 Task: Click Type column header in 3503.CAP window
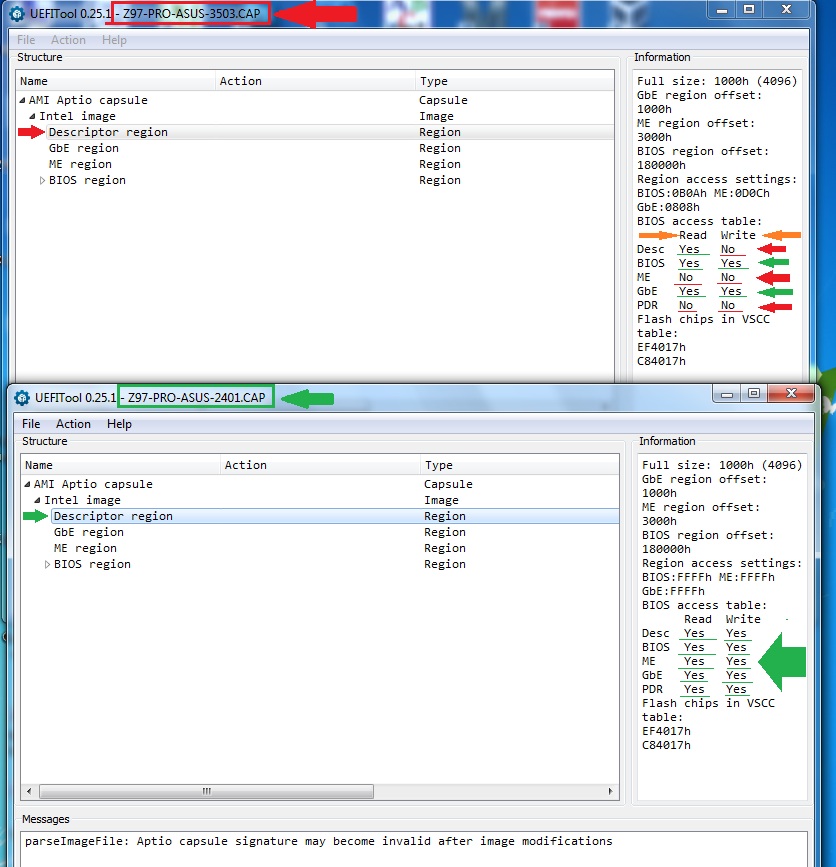pos(515,81)
